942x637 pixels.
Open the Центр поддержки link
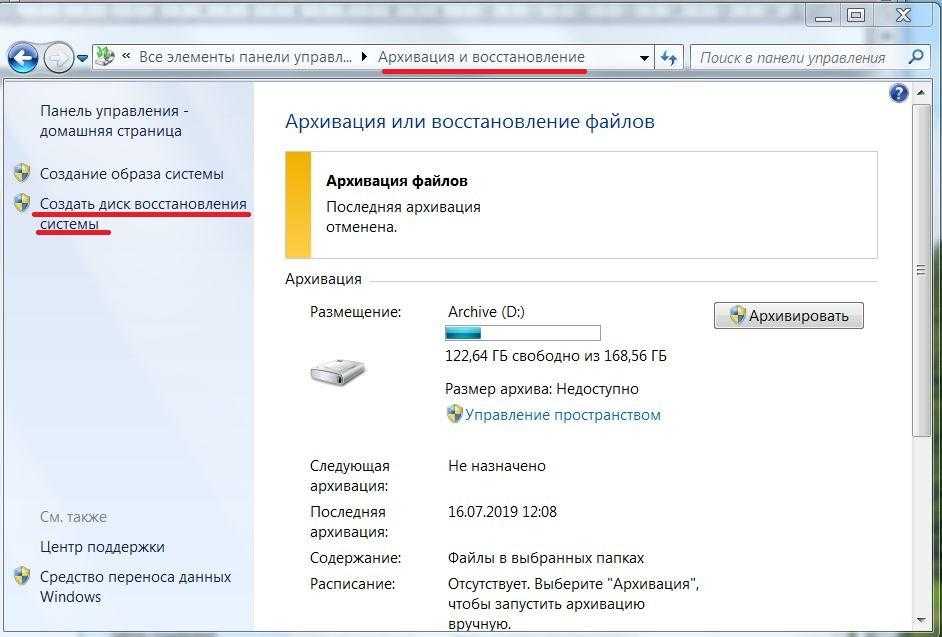[102, 547]
